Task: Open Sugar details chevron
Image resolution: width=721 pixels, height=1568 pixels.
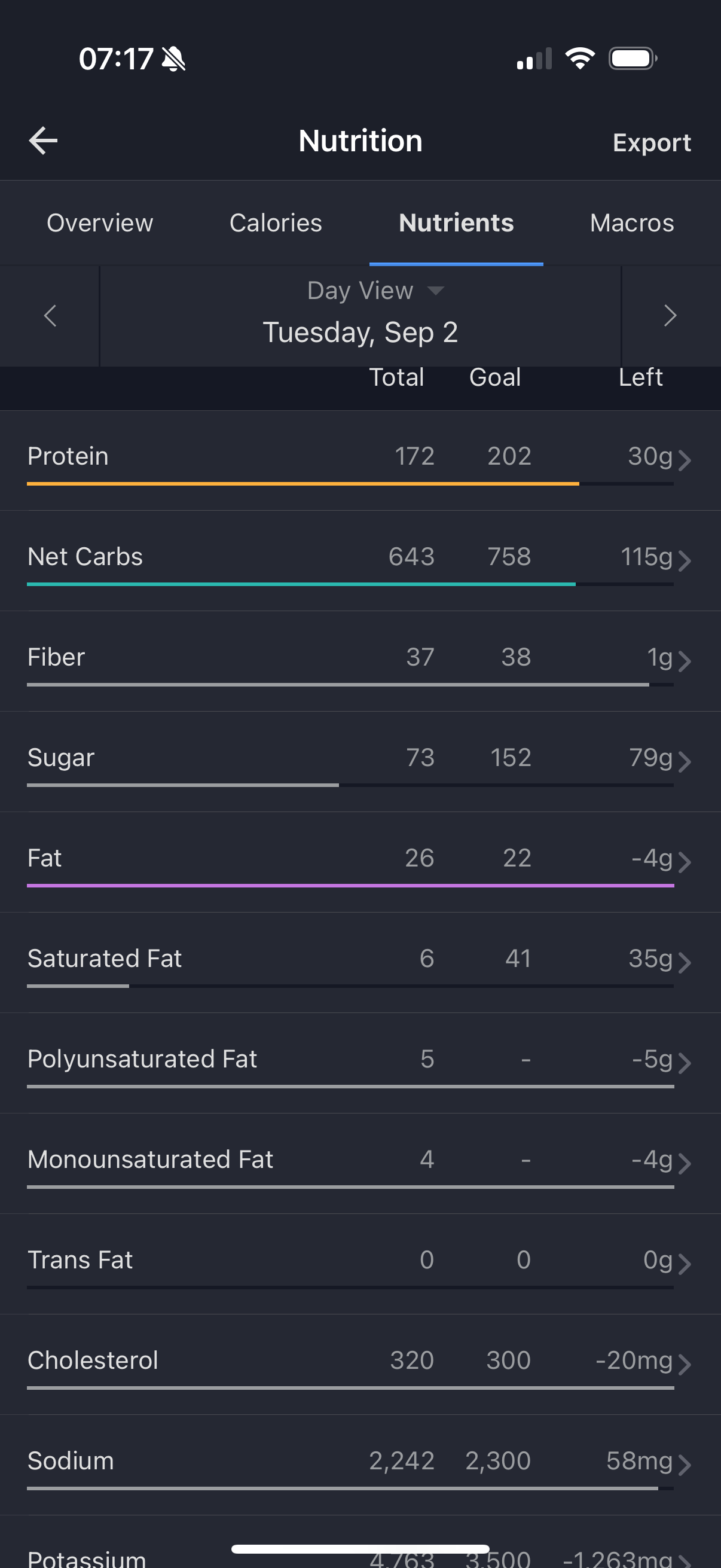Action: 685,761
